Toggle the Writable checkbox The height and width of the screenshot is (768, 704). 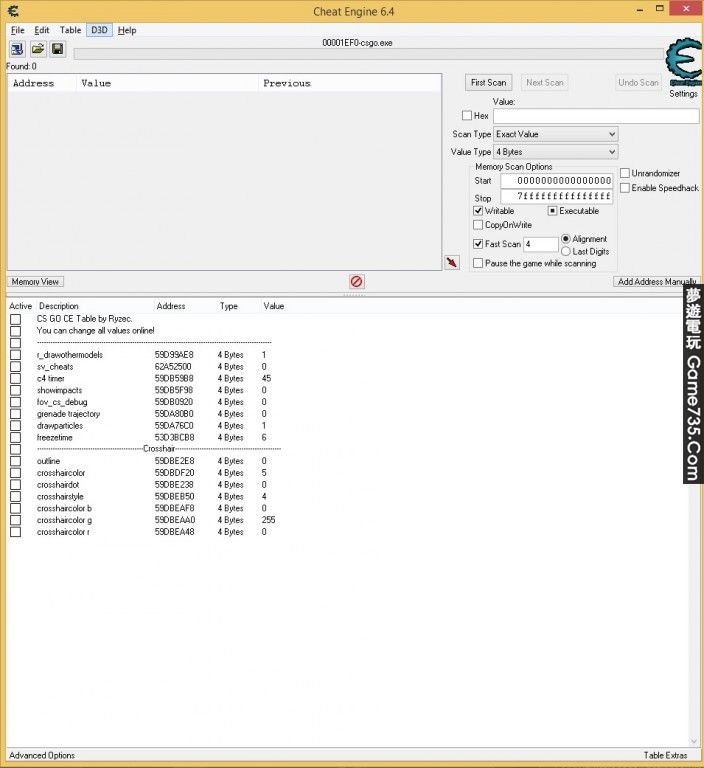(478, 211)
